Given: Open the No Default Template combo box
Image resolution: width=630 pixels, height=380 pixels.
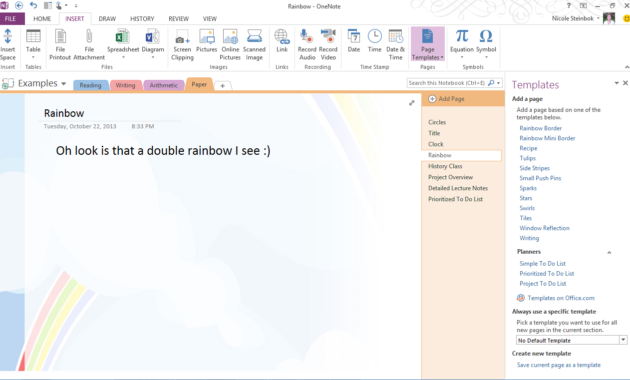Looking at the screenshot, I should [571, 340].
